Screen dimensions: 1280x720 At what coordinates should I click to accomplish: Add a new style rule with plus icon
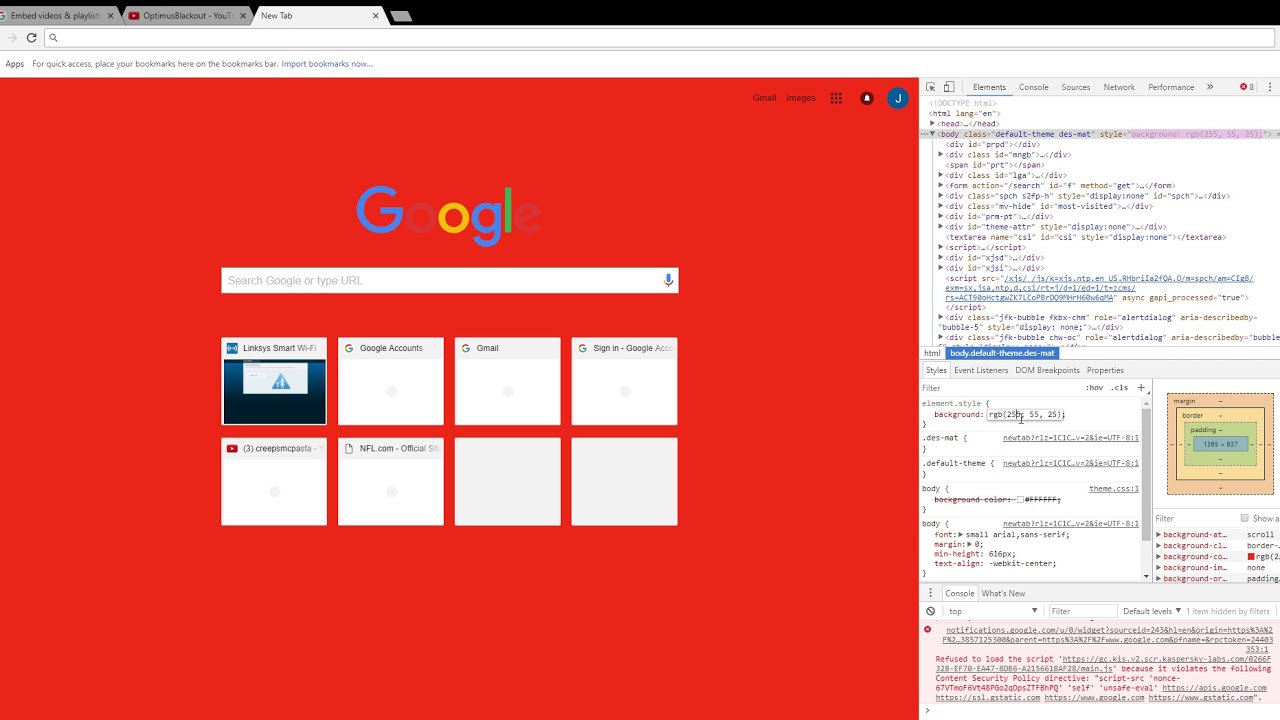(1140, 387)
